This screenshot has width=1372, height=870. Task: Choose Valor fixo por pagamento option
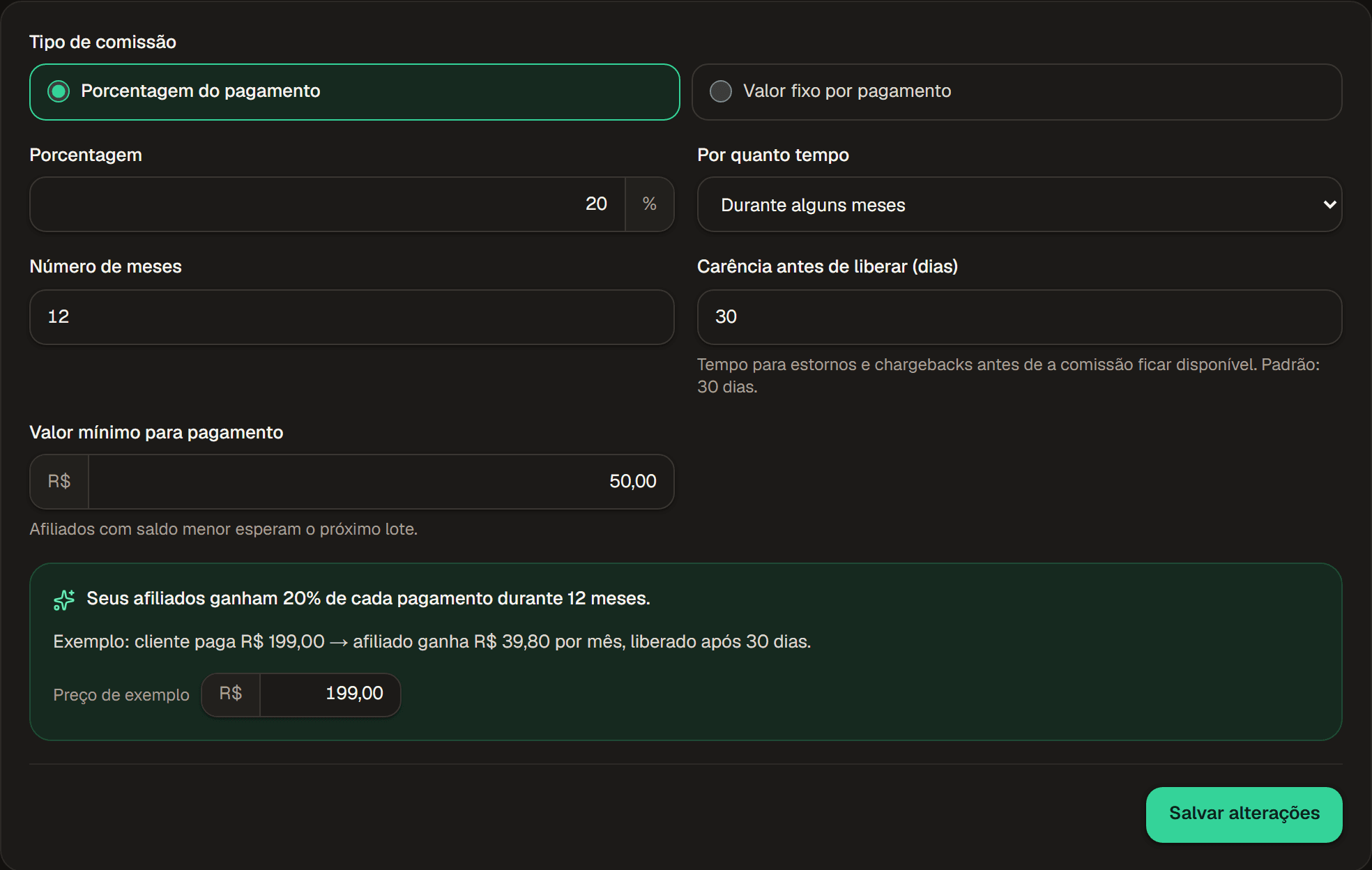click(x=1016, y=92)
